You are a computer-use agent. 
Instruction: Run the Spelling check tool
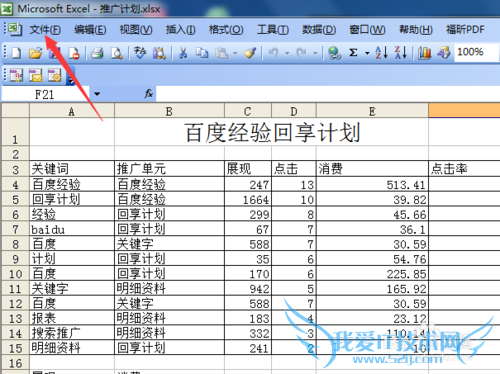(140, 53)
